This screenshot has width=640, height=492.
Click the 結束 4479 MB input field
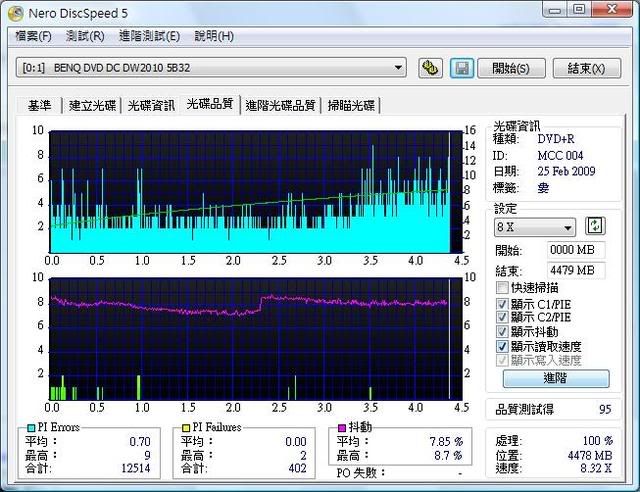tap(576, 270)
